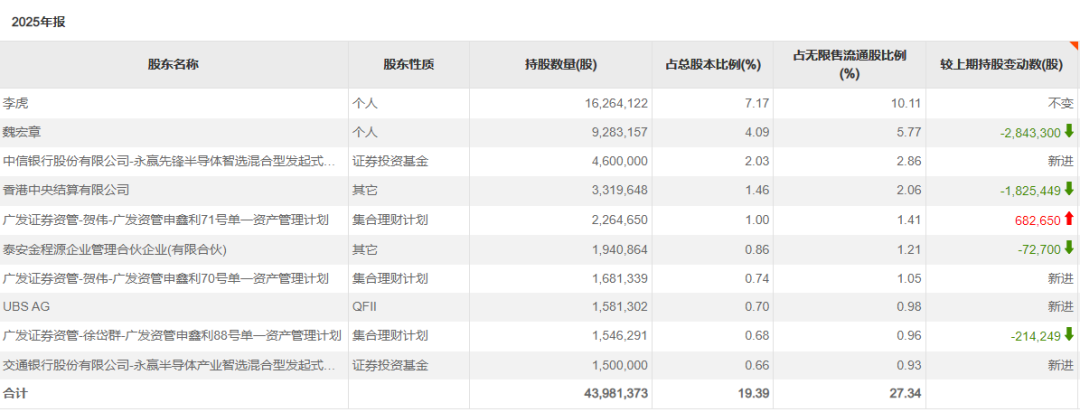
Task: Click the green down arrow beside -214,249
Action: (1068, 336)
